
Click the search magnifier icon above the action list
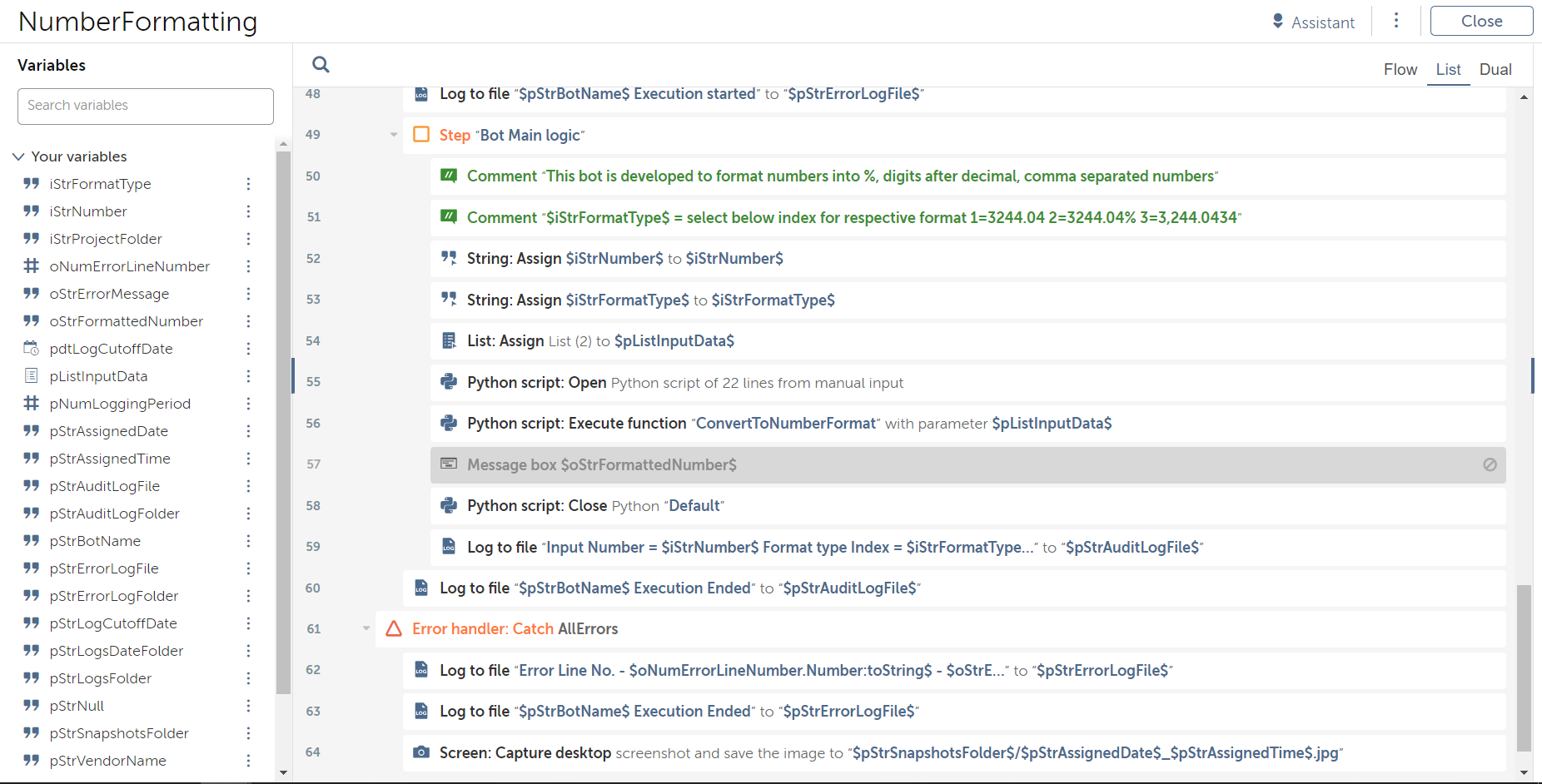[x=321, y=64]
